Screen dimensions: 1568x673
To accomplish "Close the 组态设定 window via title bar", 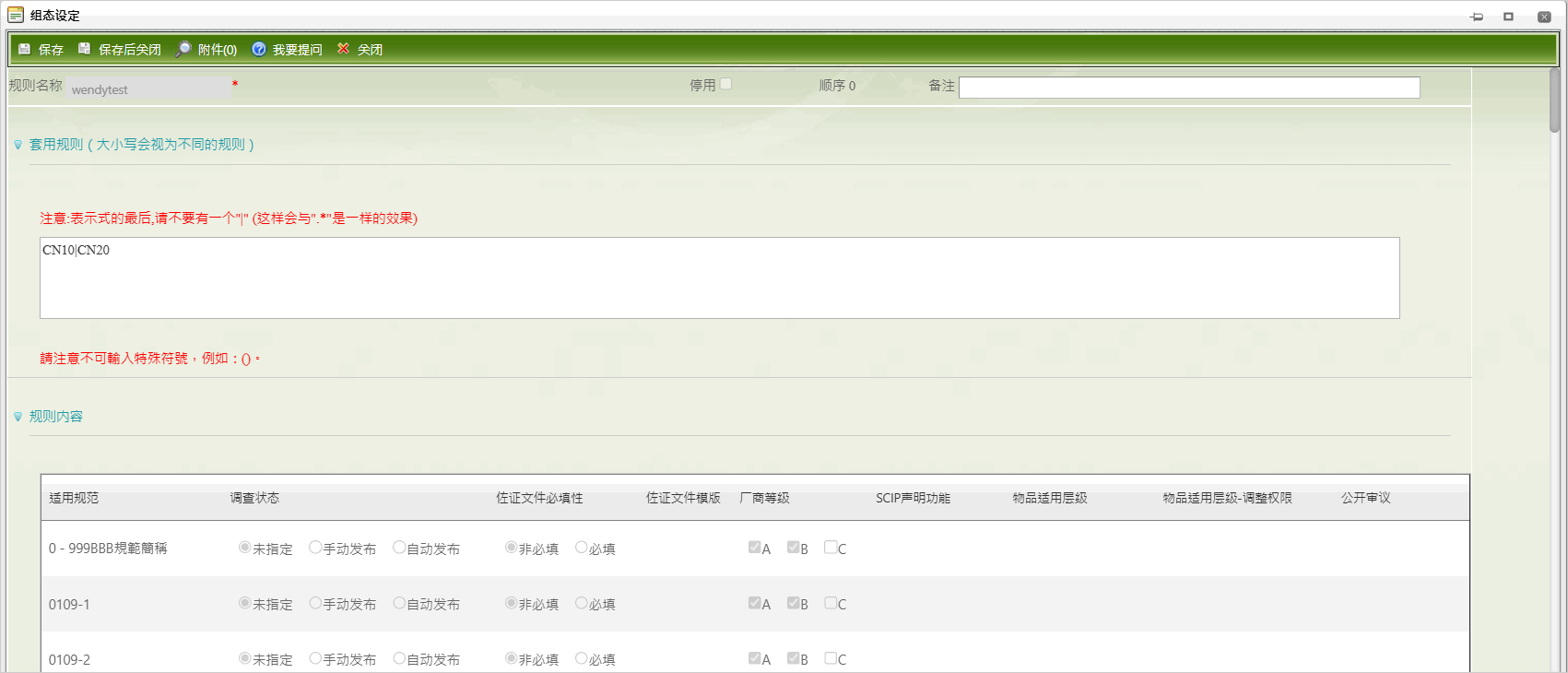I will click(1544, 17).
